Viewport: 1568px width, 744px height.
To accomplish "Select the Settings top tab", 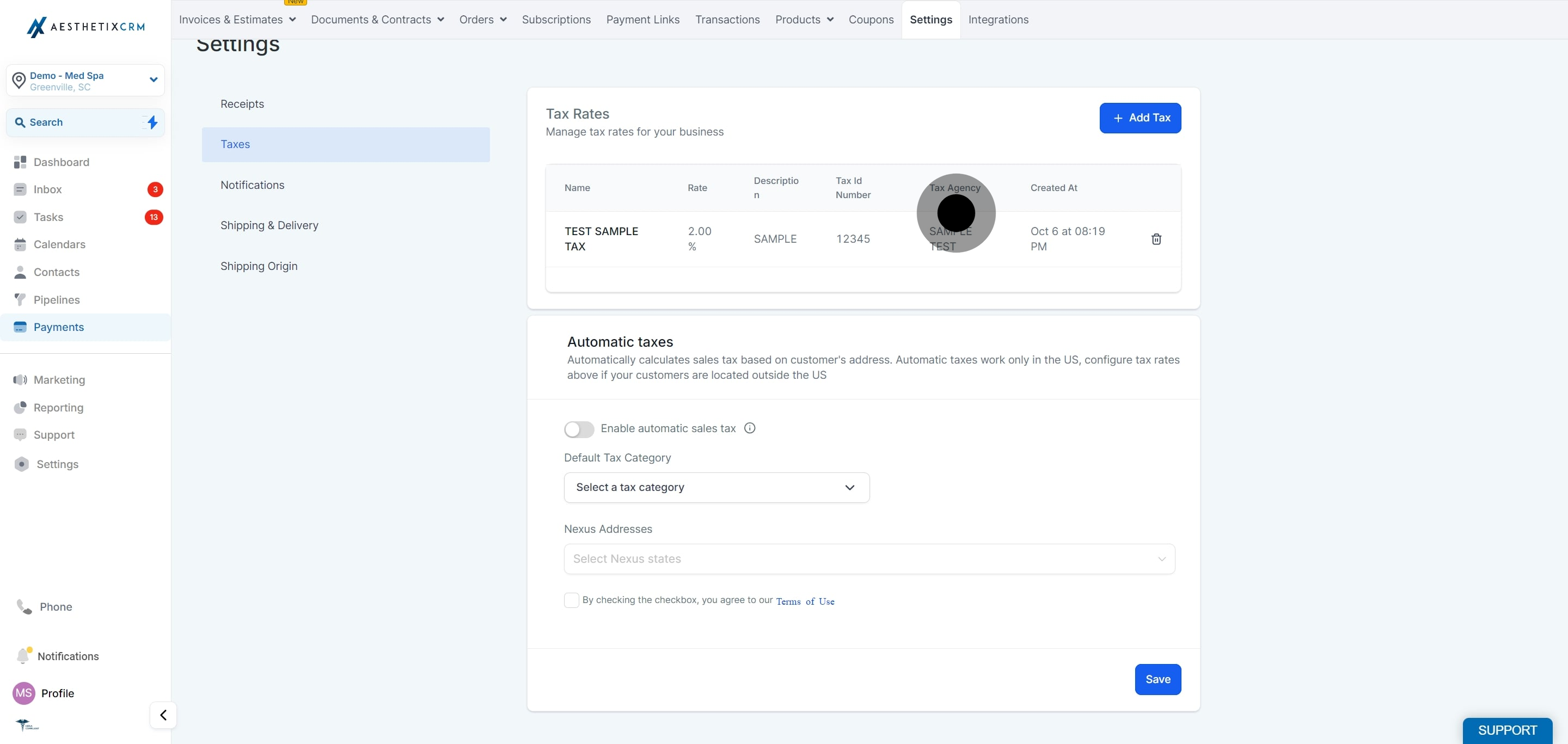I will [930, 20].
